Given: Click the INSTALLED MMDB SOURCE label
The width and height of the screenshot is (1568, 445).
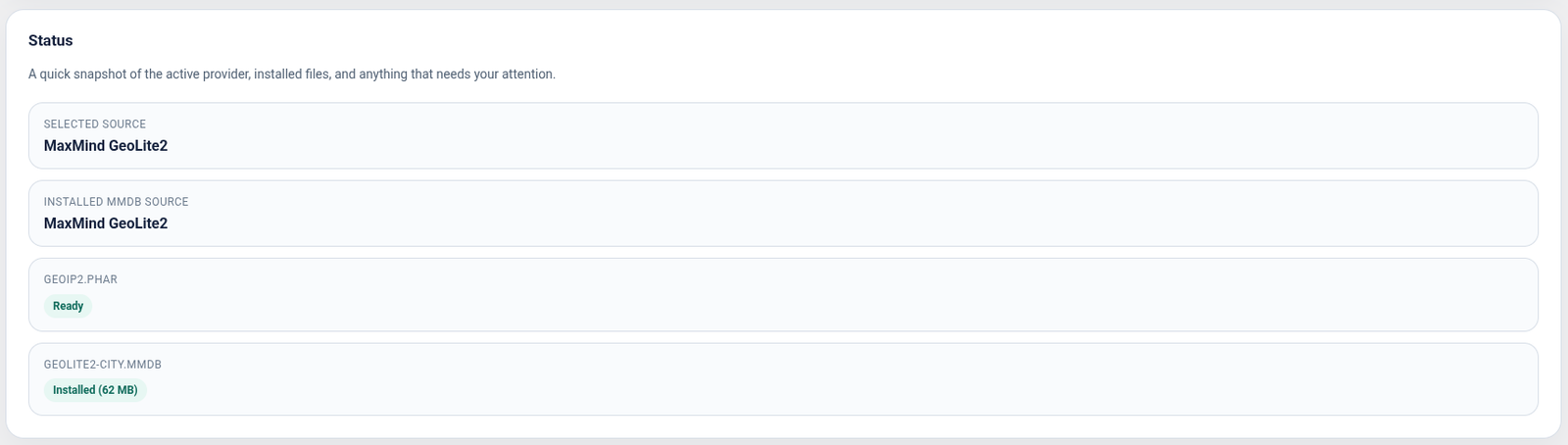Looking at the screenshot, I should (x=116, y=202).
